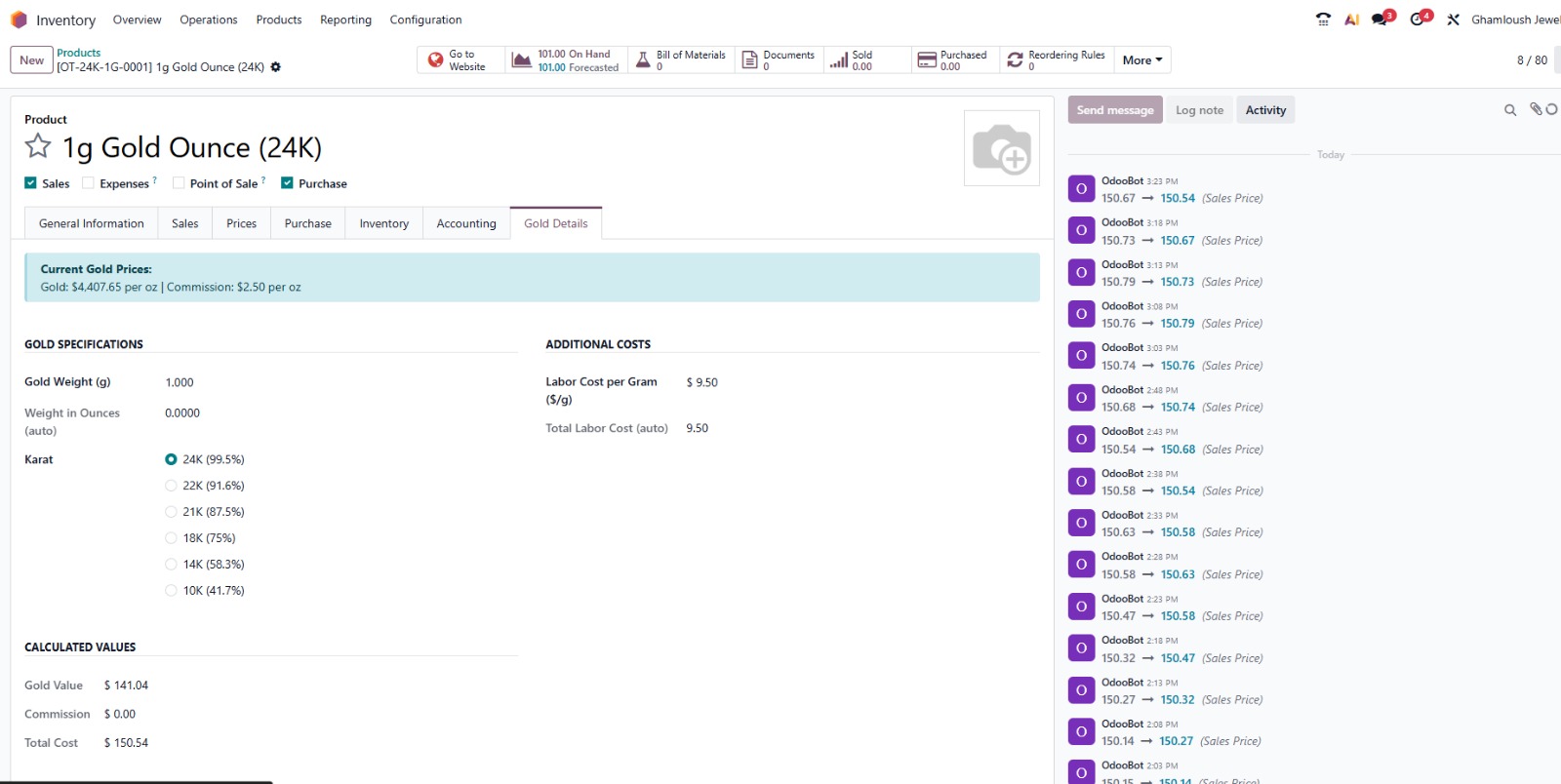Click the Log note button
The width and height of the screenshot is (1561, 784).
coord(1199,110)
